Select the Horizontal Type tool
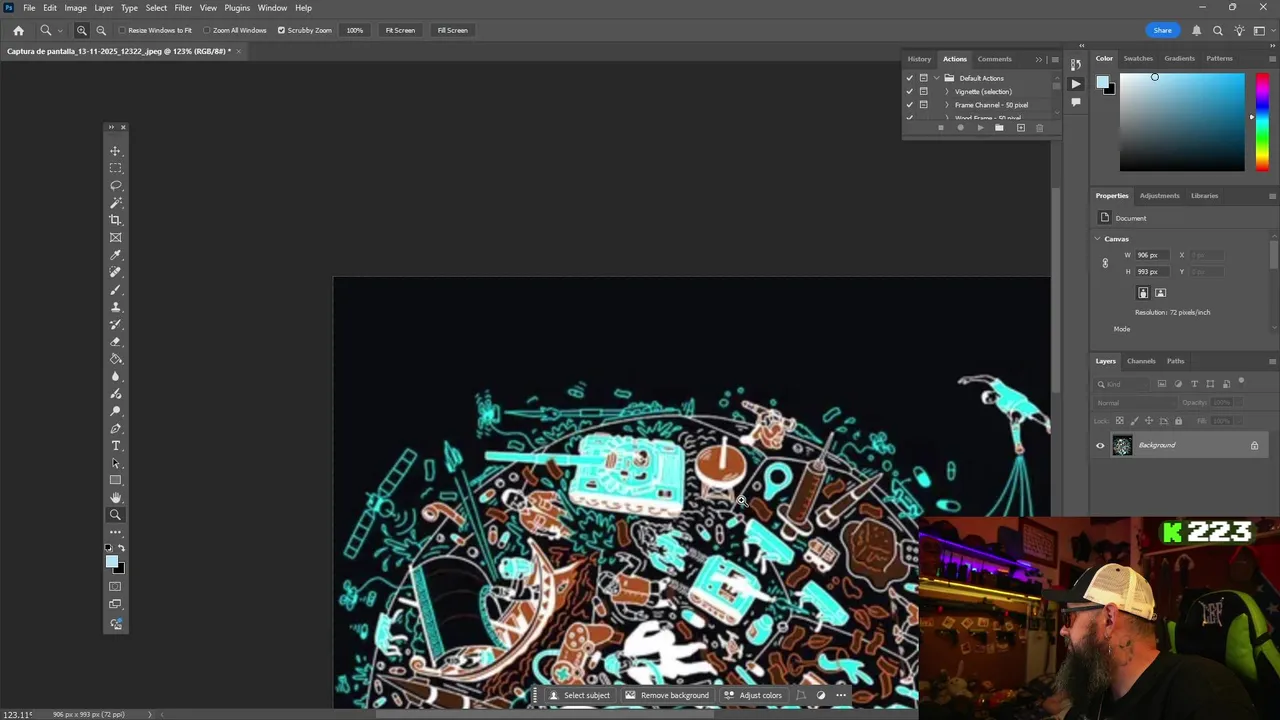1280x720 pixels. pyautogui.click(x=115, y=446)
